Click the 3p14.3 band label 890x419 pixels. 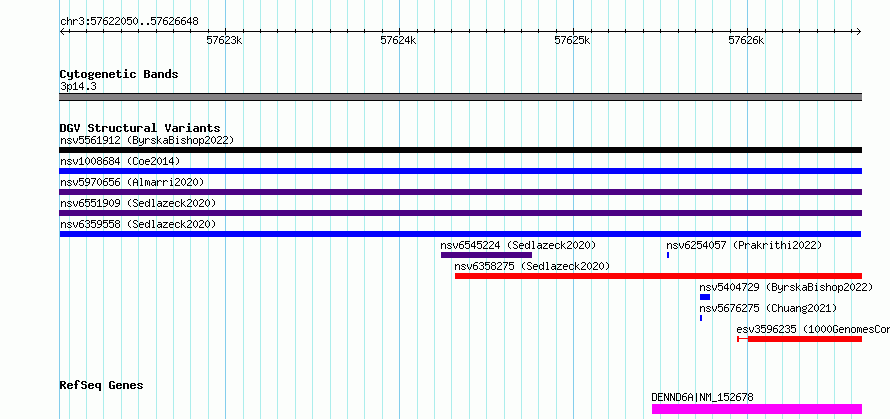pos(78,87)
